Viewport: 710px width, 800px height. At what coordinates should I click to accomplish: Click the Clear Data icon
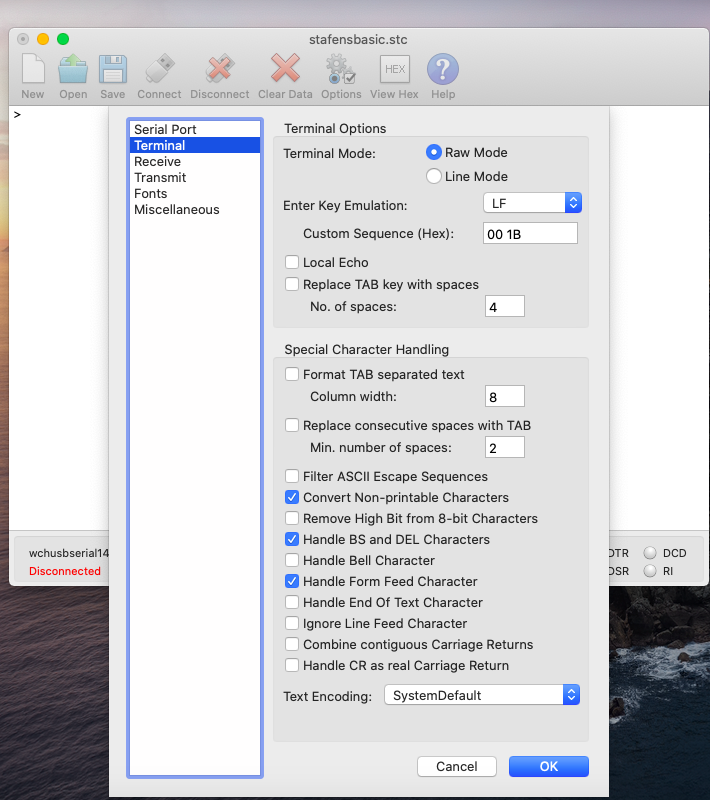285,70
